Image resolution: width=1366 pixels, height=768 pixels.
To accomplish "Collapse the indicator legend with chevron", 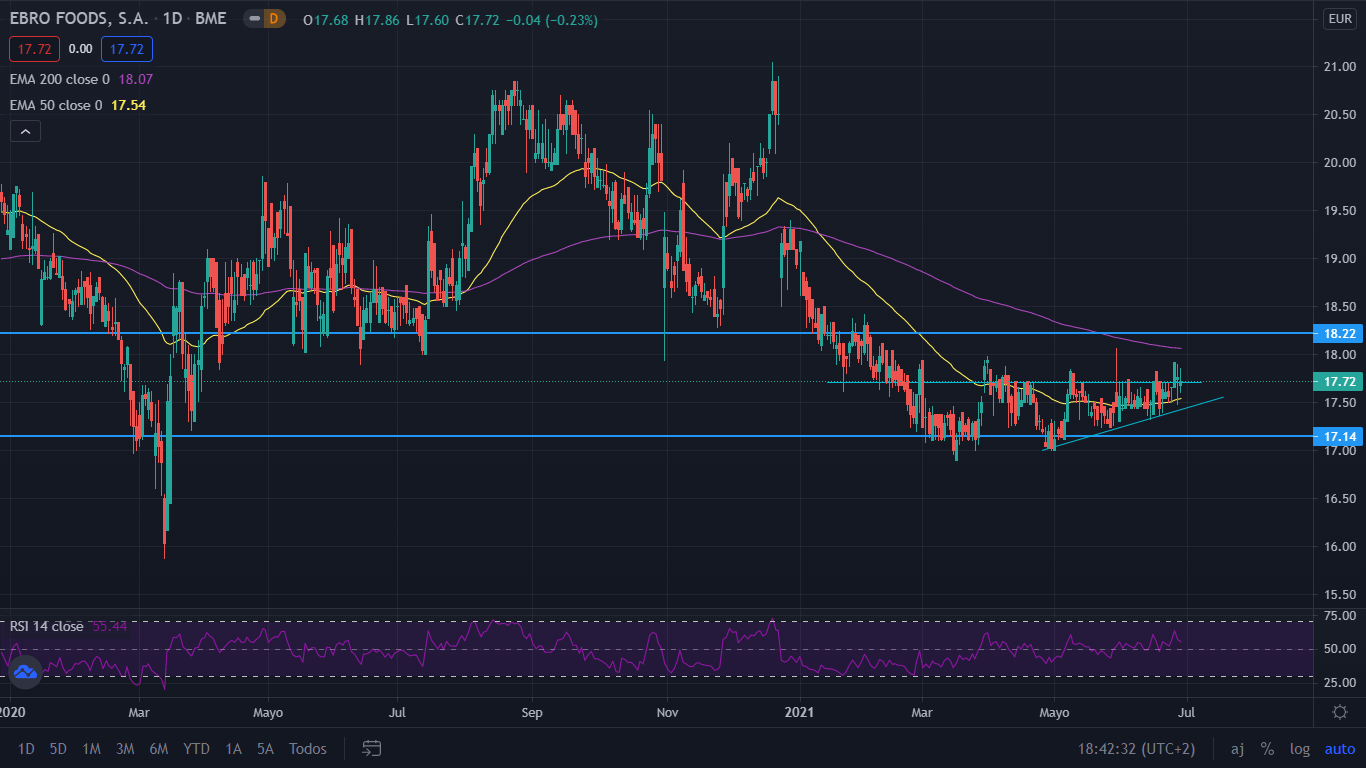I will 25,131.
